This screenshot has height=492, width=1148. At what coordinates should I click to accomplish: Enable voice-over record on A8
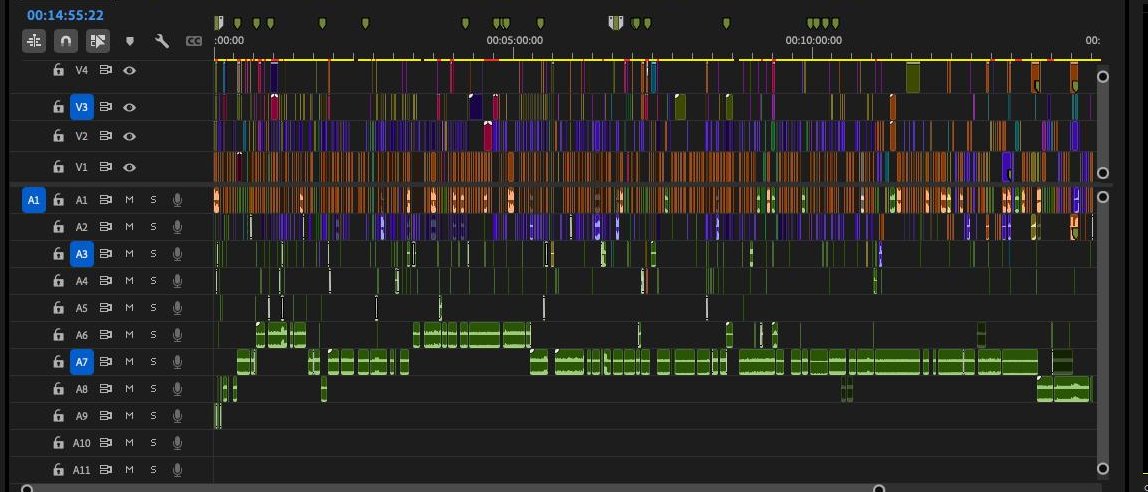[x=177, y=389]
